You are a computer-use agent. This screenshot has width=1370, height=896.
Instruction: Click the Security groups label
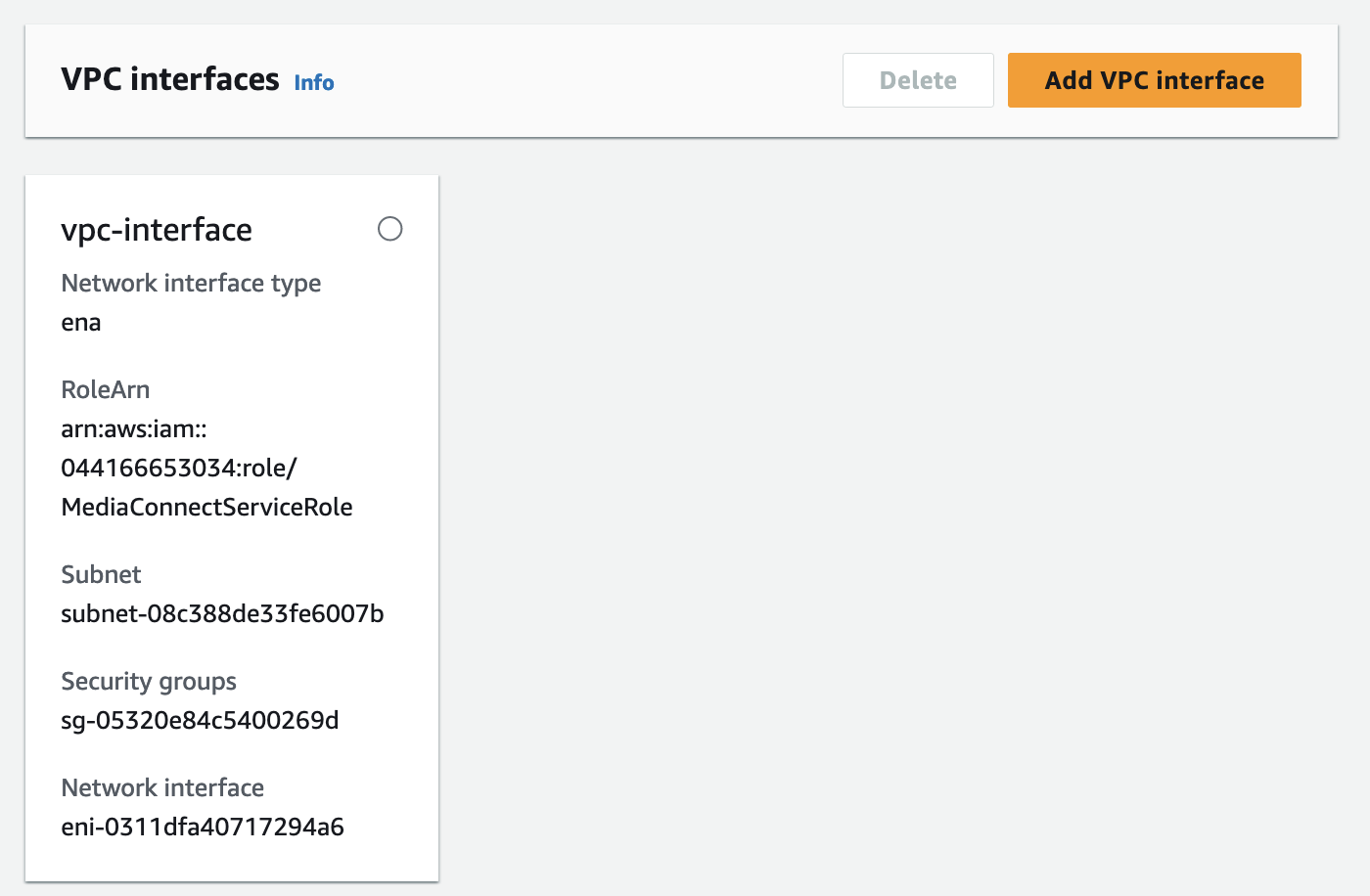point(149,682)
